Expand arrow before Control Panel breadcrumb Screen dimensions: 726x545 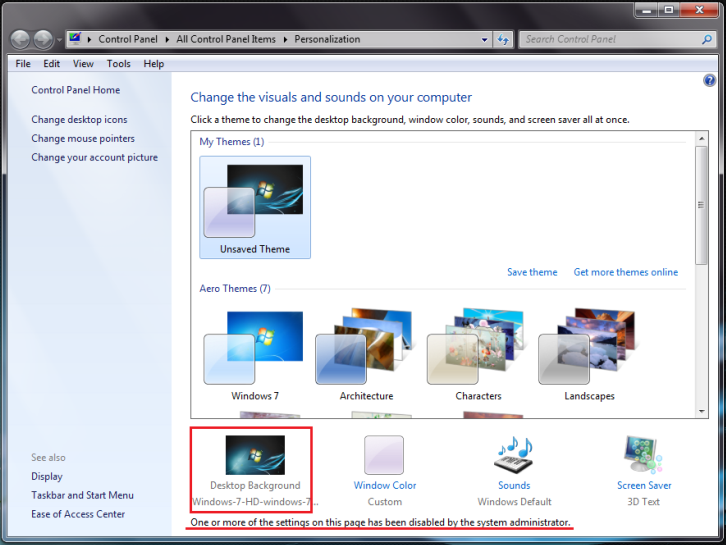point(89,39)
